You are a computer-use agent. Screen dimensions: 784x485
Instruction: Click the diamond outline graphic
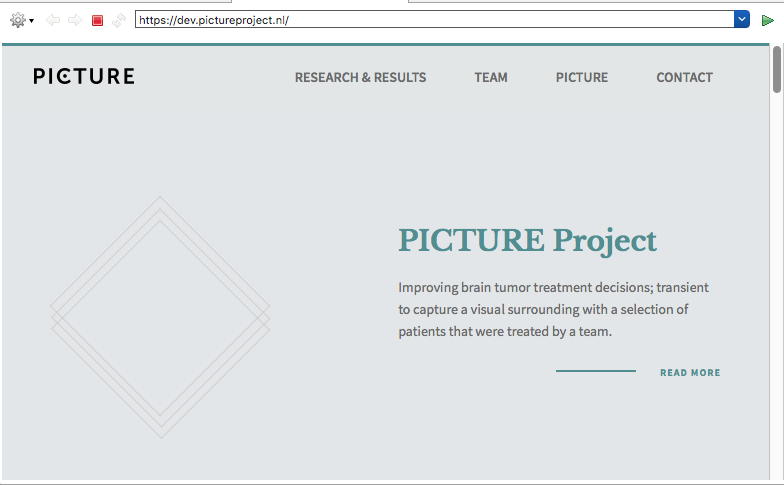(x=160, y=317)
